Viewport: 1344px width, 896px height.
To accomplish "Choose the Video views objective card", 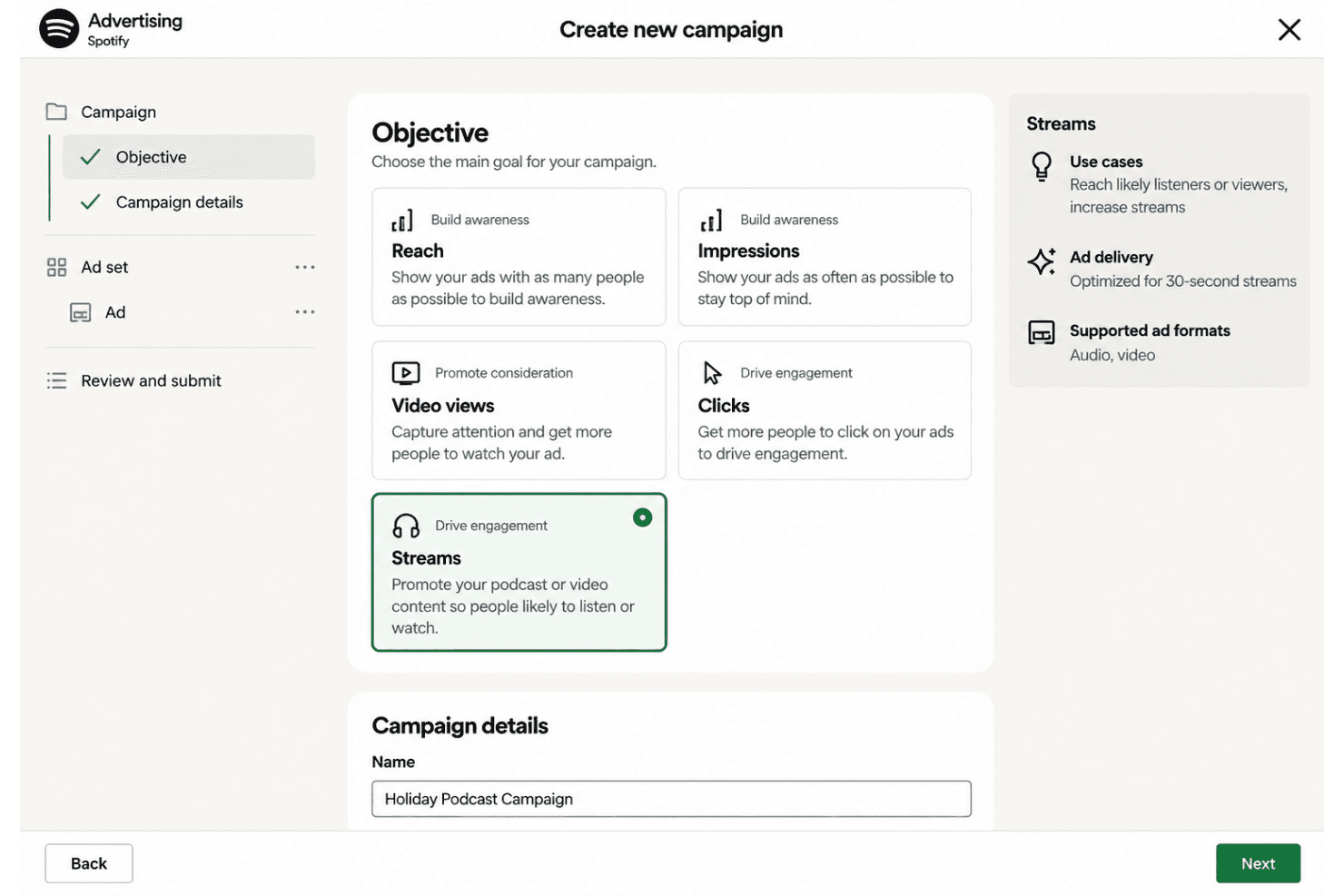I will pos(519,410).
